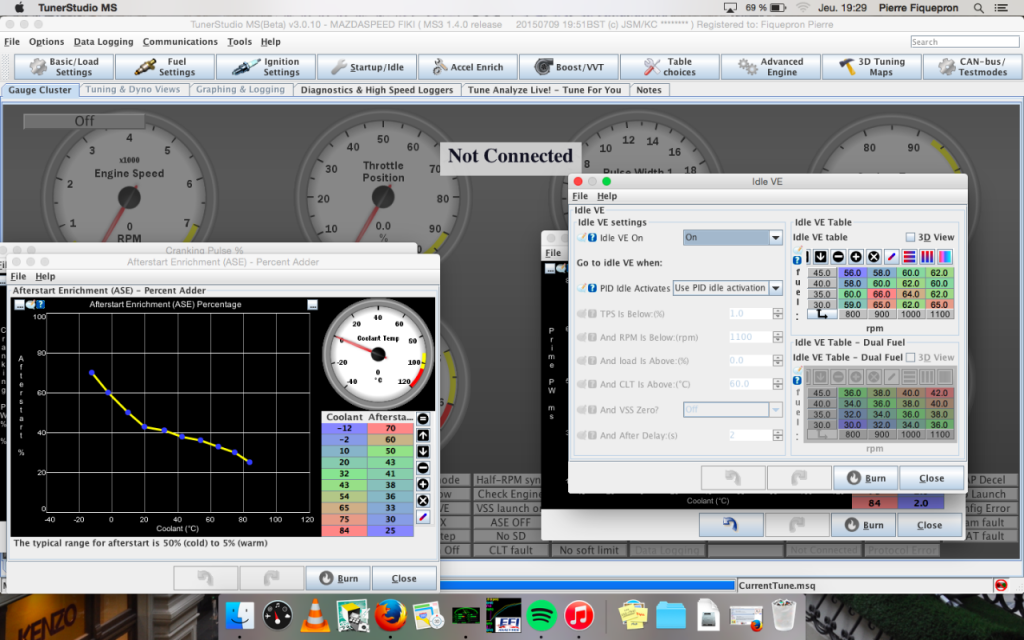Screen dimensions: 1024x640
Task: Click help icon next to PID Idle Activates
Action: coord(592,288)
